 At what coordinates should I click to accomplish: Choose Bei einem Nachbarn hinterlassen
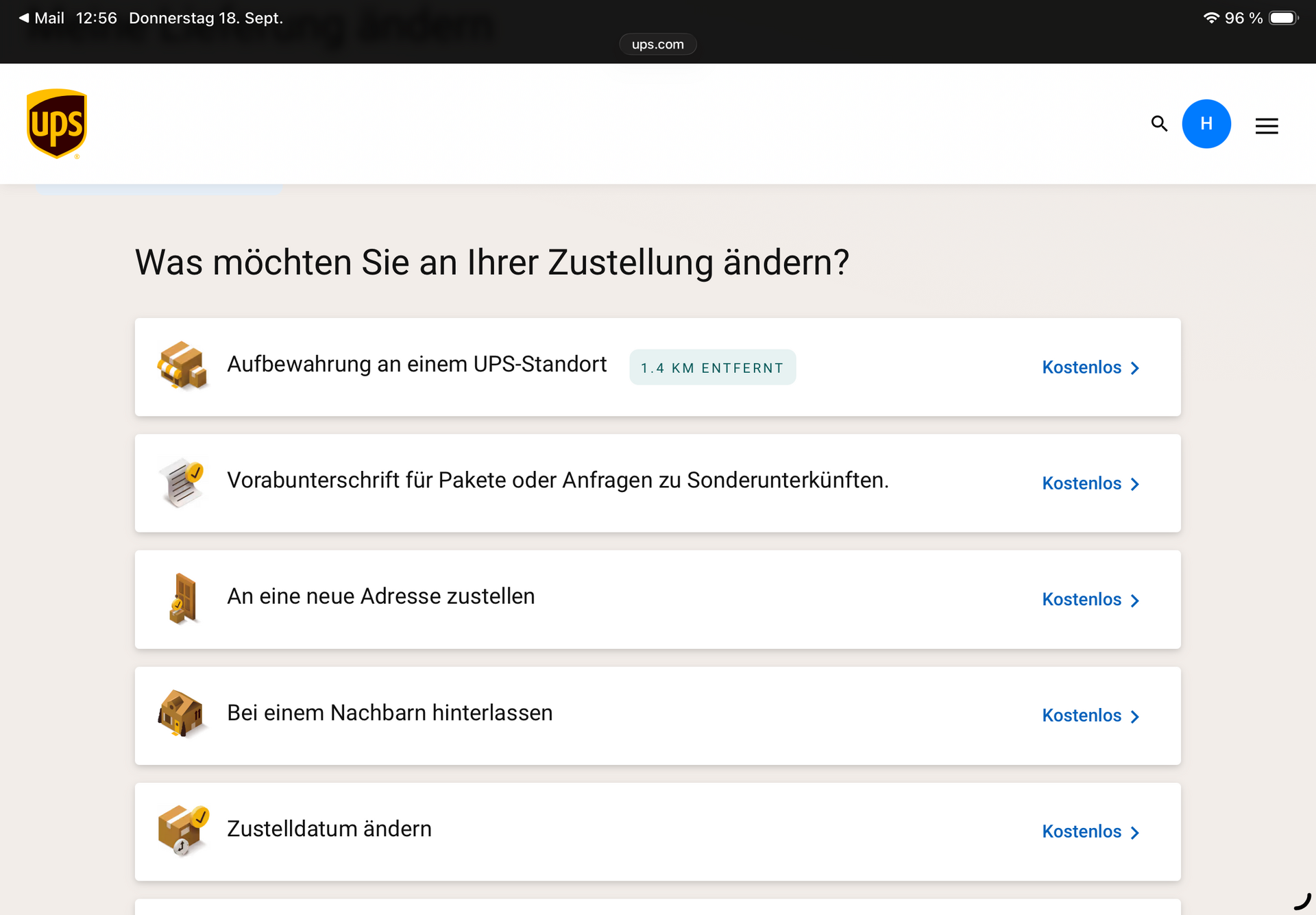point(389,713)
